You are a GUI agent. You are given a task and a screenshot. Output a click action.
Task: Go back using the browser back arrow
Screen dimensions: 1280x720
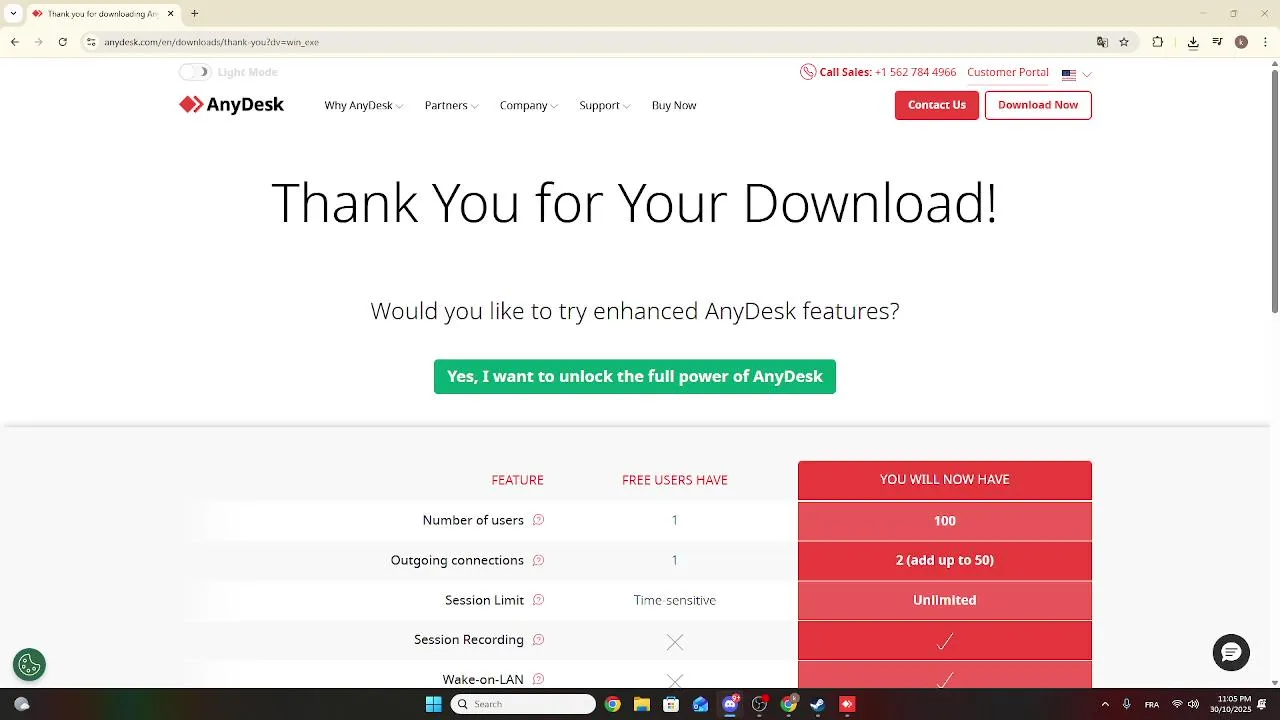click(x=15, y=42)
